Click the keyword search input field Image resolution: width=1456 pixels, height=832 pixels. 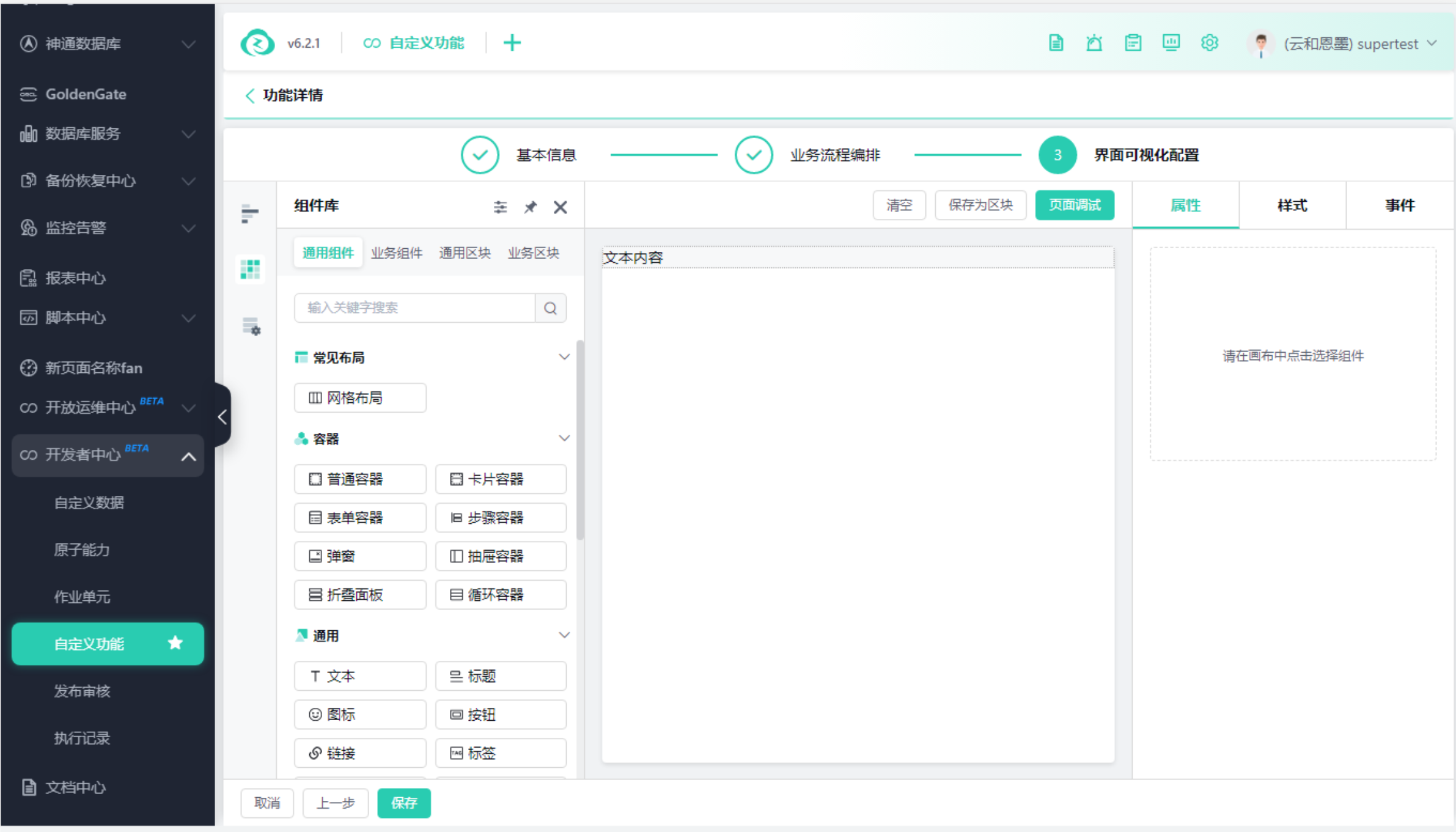(x=414, y=308)
